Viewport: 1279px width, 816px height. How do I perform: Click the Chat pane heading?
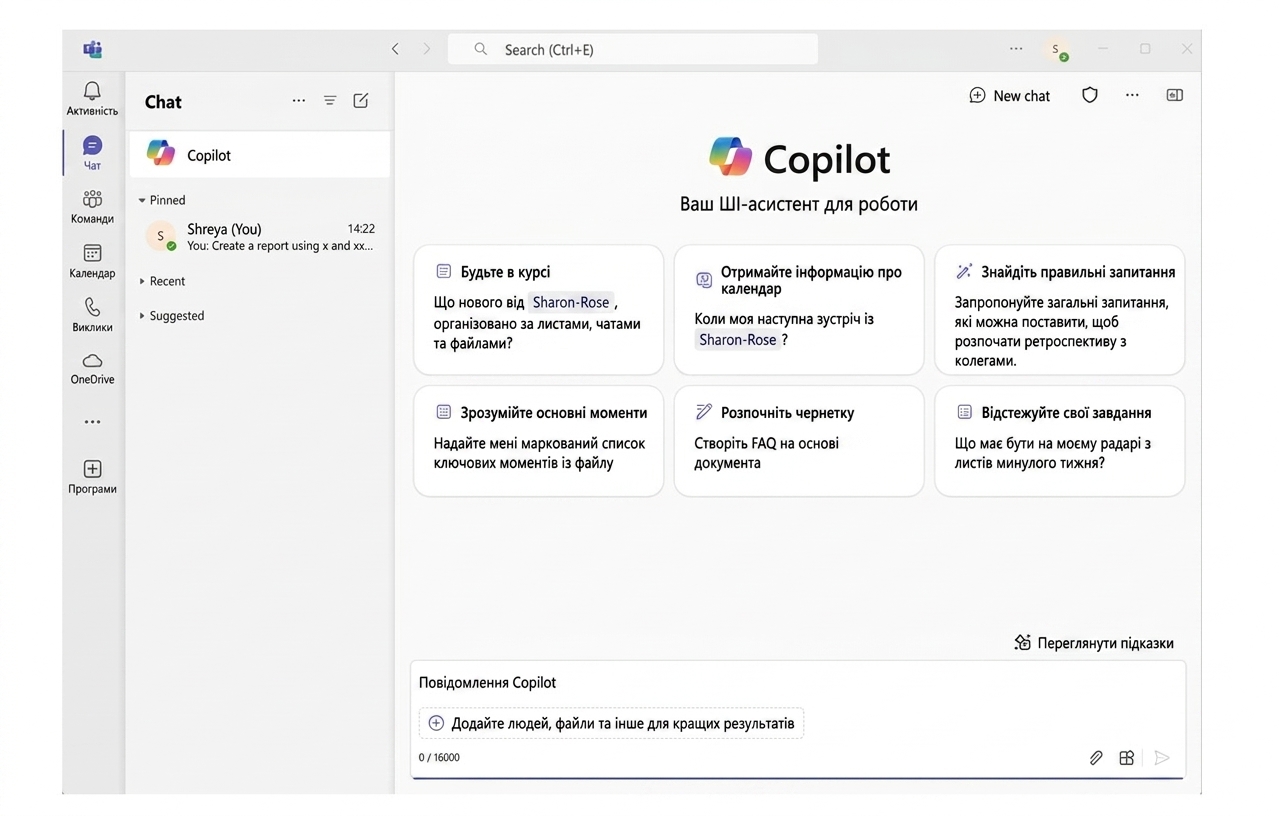(x=163, y=102)
